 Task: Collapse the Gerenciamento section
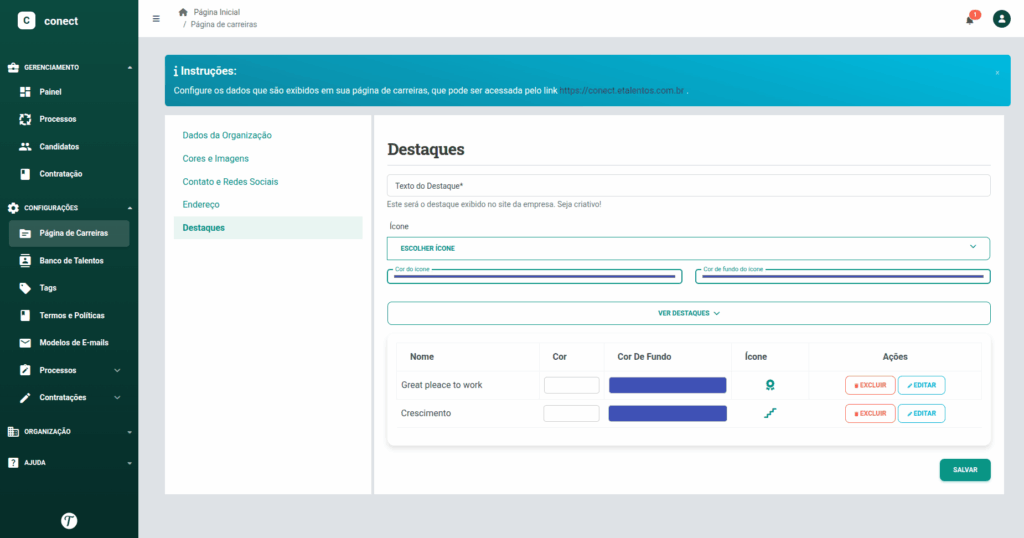pos(129,68)
